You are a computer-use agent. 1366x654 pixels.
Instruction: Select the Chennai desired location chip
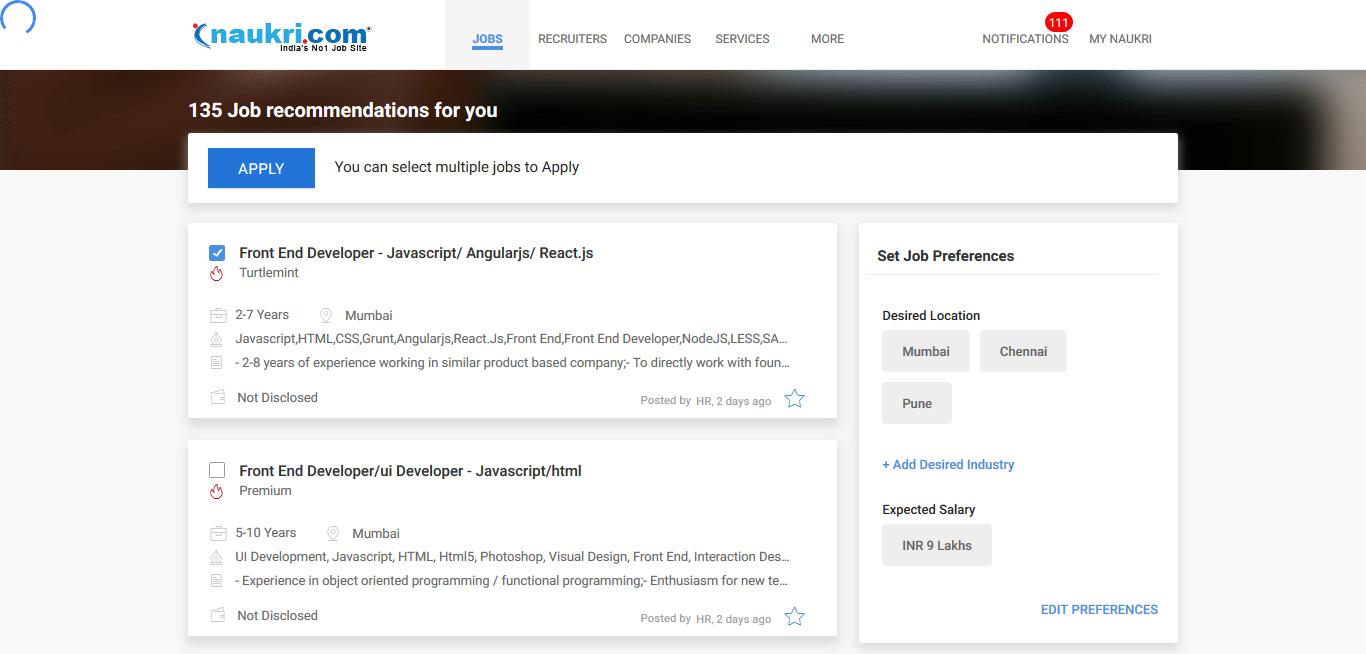click(x=1023, y=352)
